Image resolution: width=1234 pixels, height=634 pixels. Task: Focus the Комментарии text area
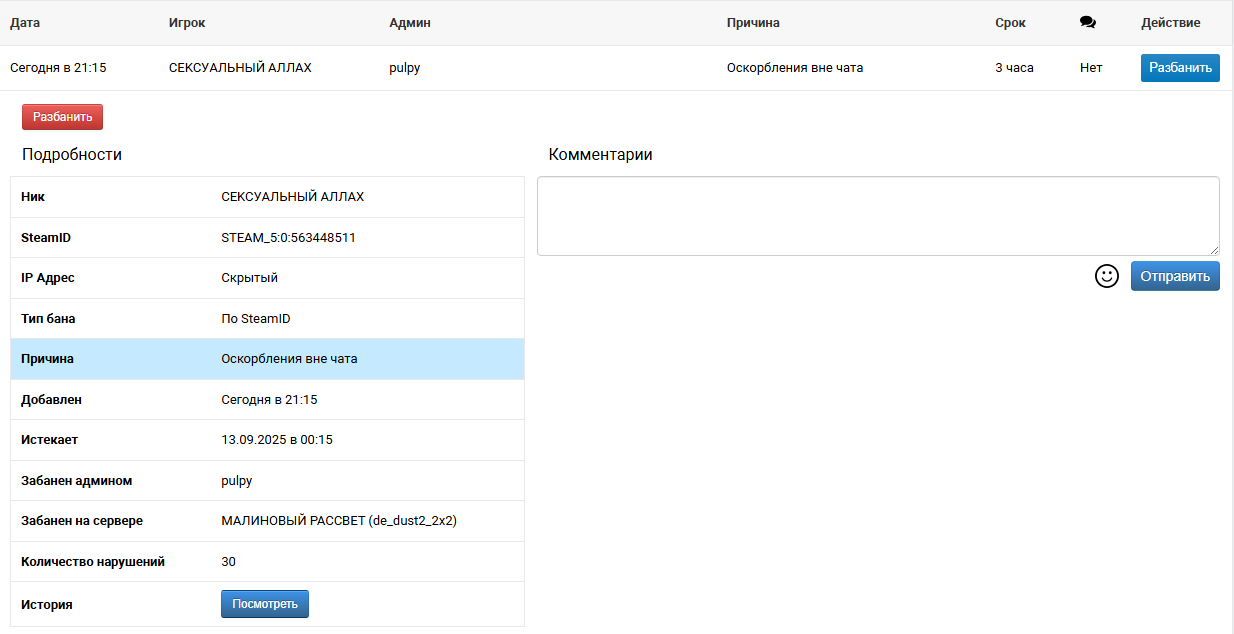pos(877,216)
